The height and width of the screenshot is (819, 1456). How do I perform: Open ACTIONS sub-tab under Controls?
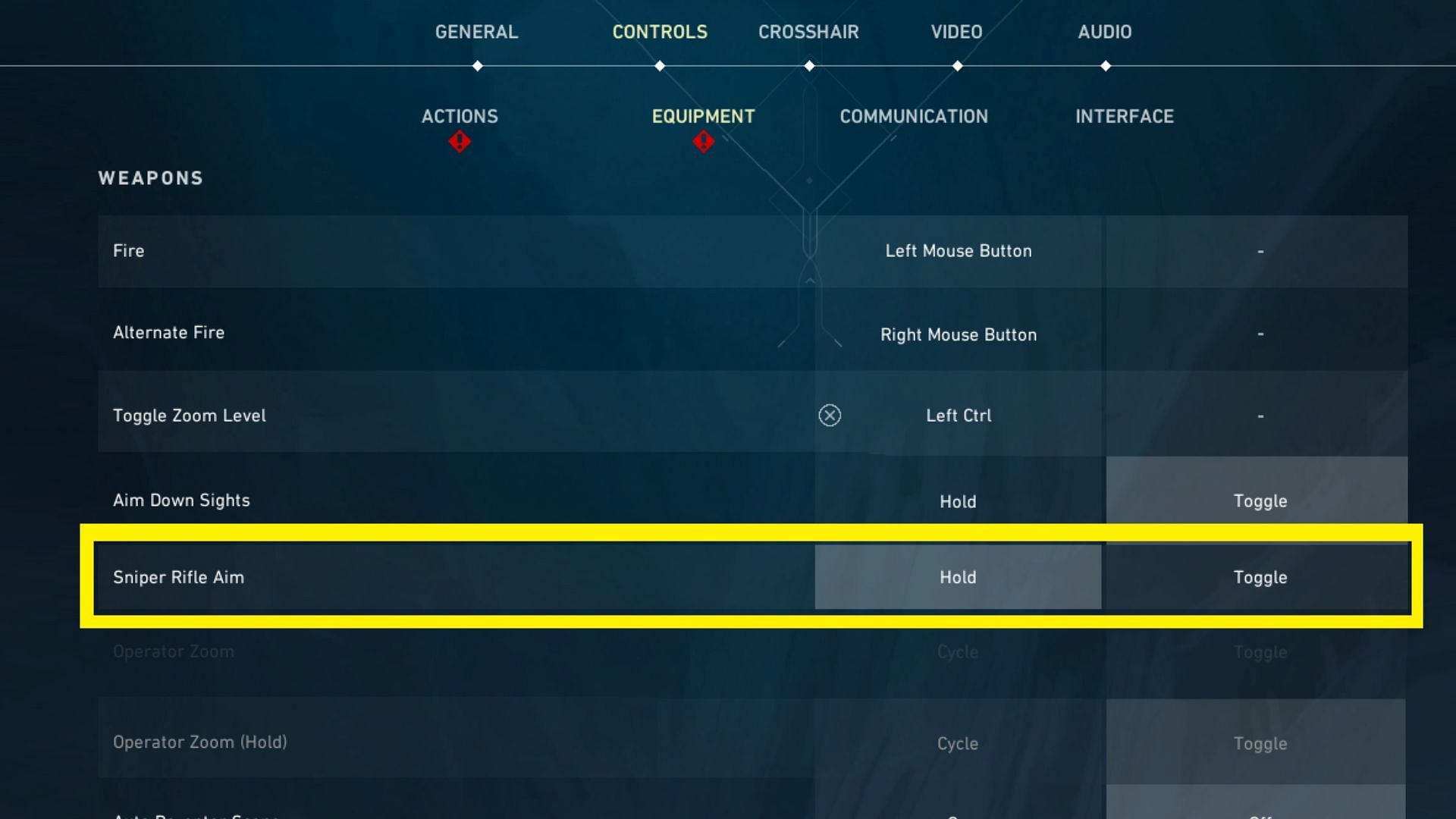pos(458,116)
